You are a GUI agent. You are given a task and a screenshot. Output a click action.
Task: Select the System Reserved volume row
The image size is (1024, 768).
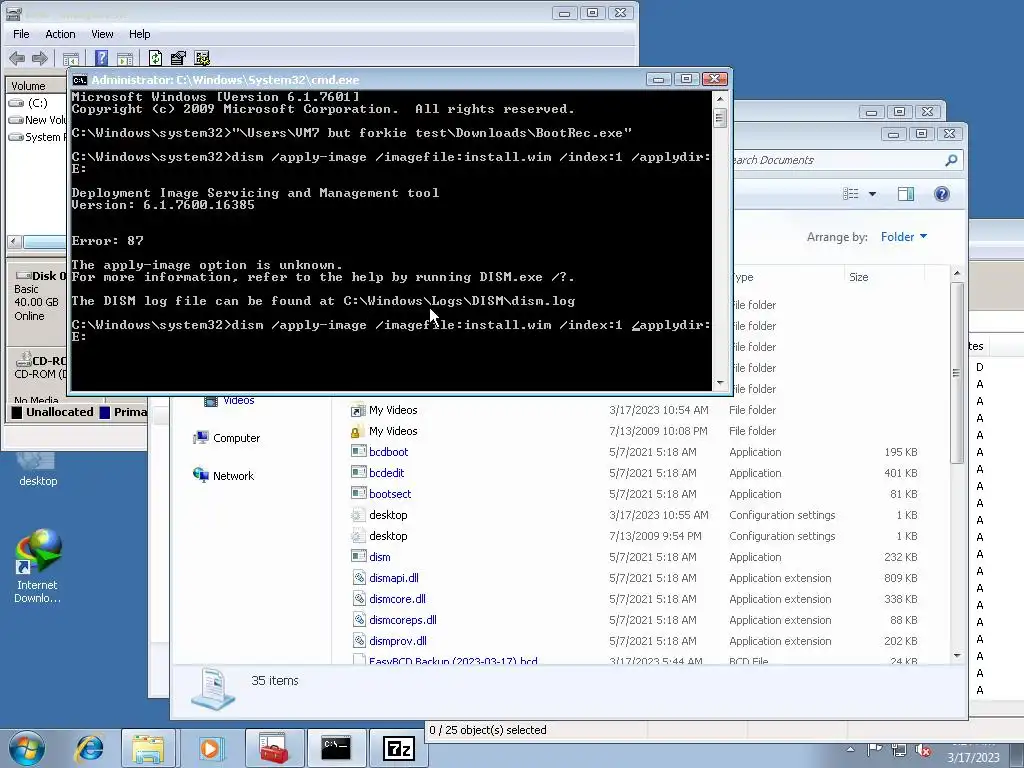(37, 137)
